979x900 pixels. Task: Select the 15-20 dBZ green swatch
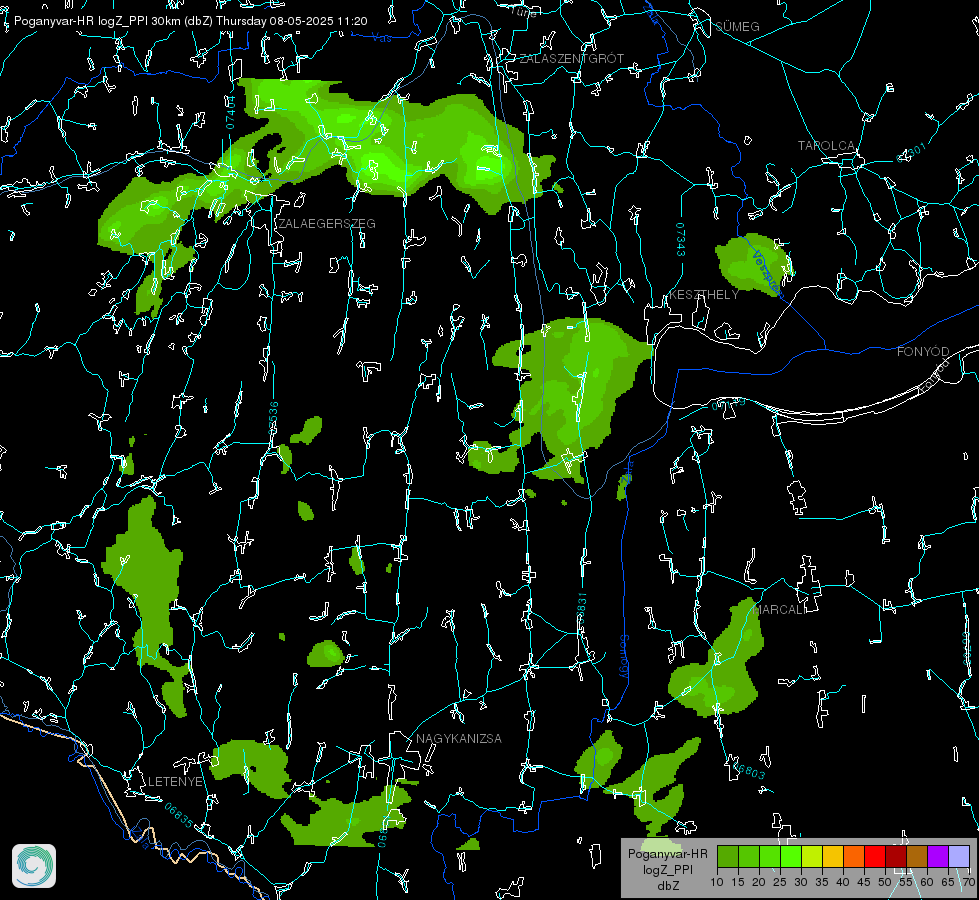[749, 856]
